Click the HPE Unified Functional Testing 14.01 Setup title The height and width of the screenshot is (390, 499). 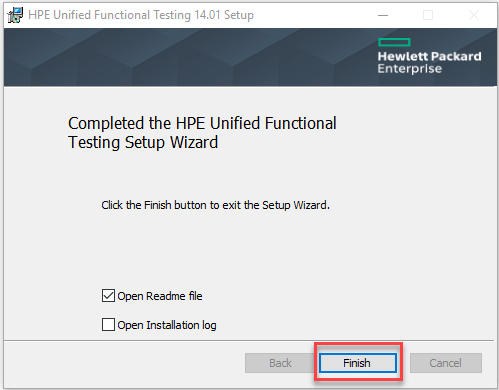(141, 15)
